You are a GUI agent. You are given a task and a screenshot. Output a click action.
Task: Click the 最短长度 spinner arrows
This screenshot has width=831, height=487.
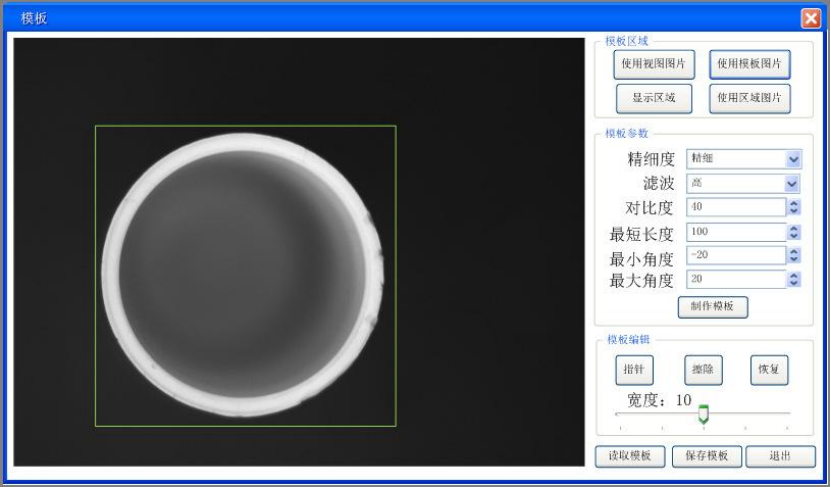click(793, 232)
